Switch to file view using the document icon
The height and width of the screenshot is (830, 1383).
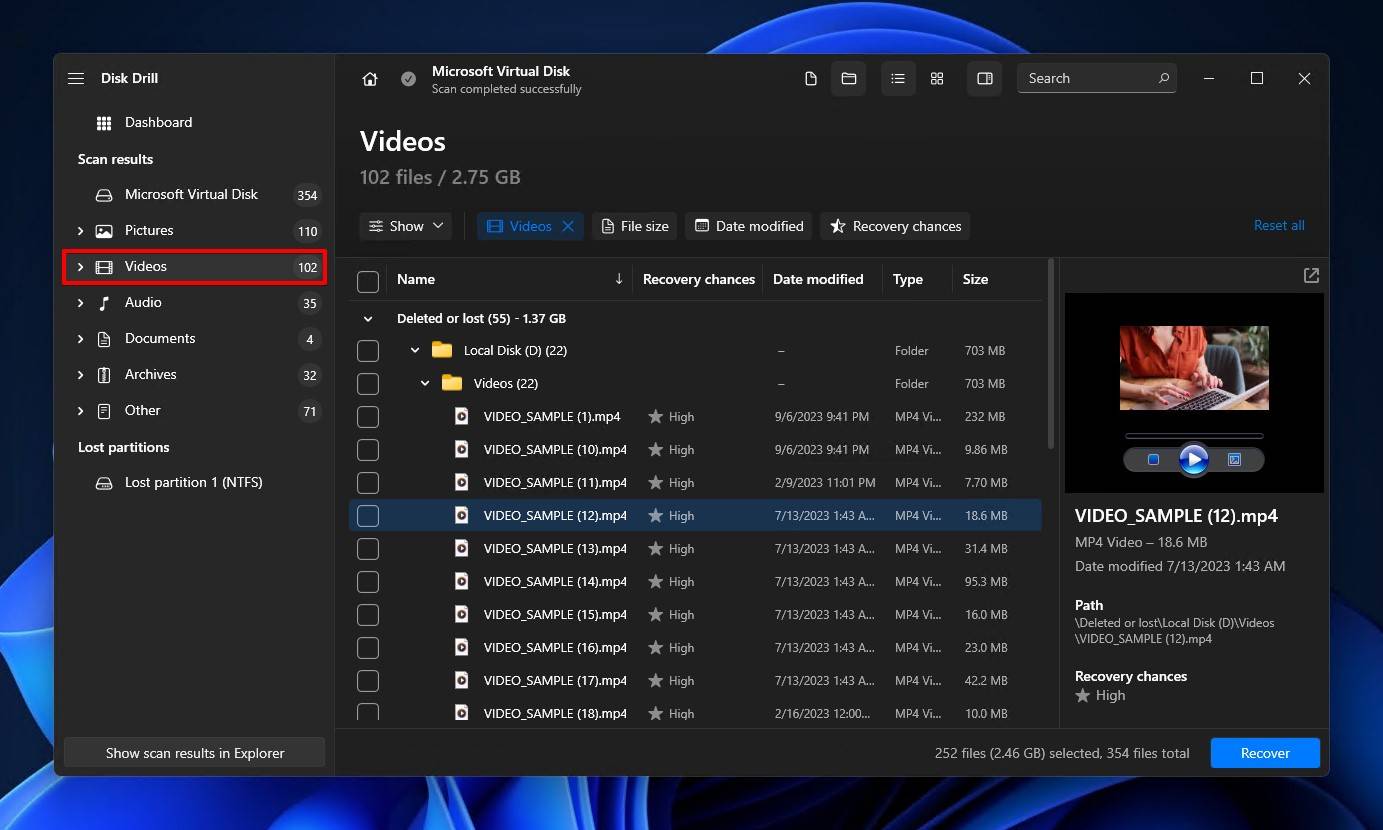(x=811, y=79)
